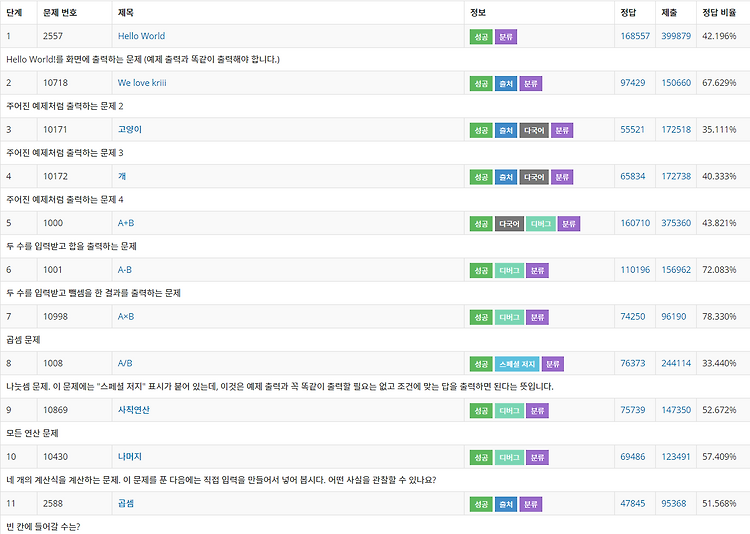The width and height of the screenshot is (750, 534).
Task: Click the 출처 badge in the We love kriii row
Action: 506,84
